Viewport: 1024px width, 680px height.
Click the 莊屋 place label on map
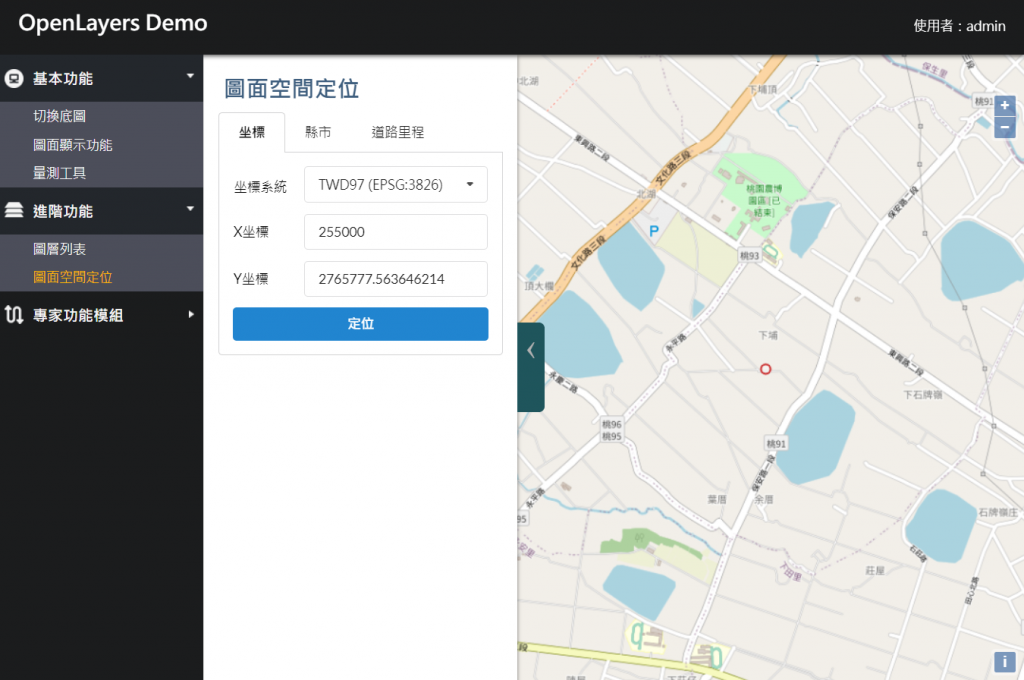[875, 570]
